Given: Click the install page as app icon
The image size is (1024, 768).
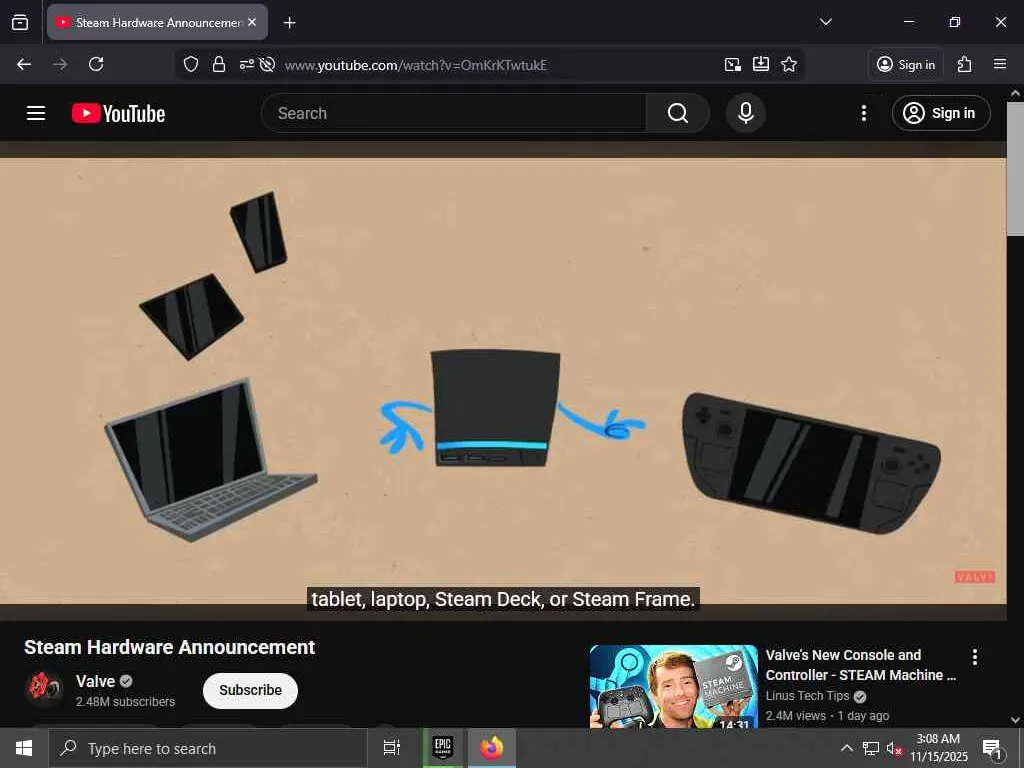Looking at the screenshot, I should click(x=761, y=64).
